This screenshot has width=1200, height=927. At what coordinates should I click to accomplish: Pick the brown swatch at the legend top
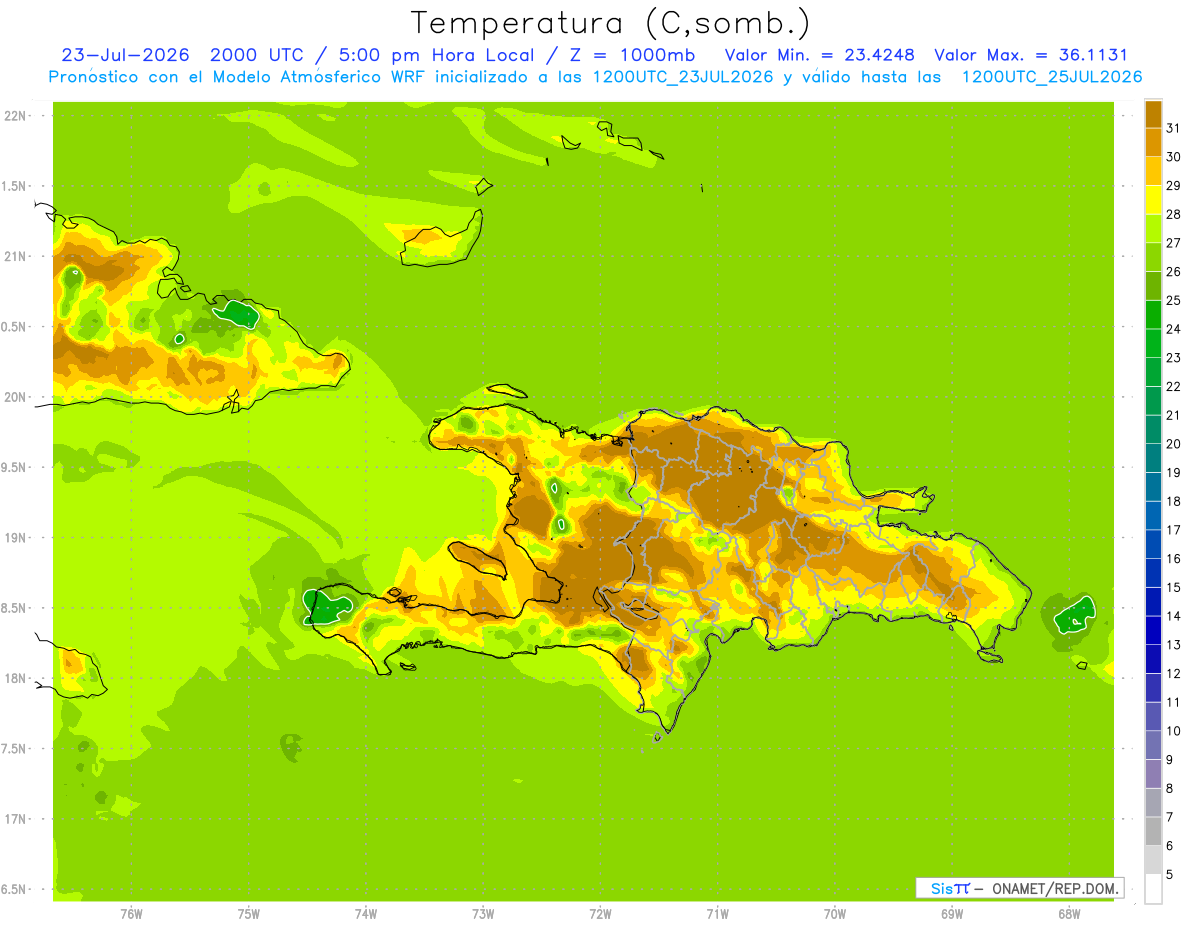1153,114
